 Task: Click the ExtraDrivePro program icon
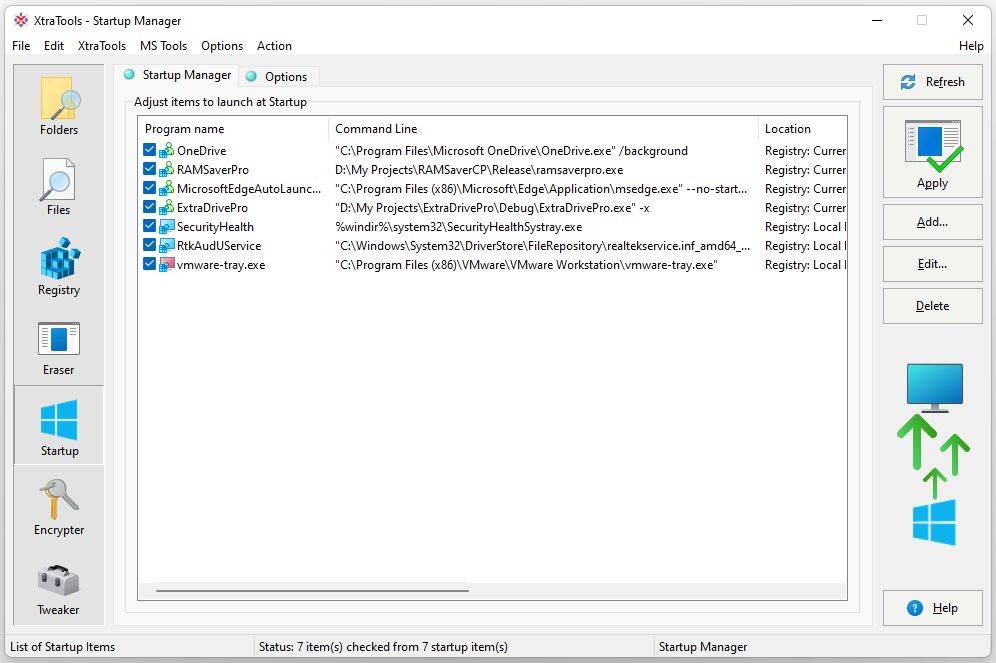pyautogui.click(x=166, y=208)
